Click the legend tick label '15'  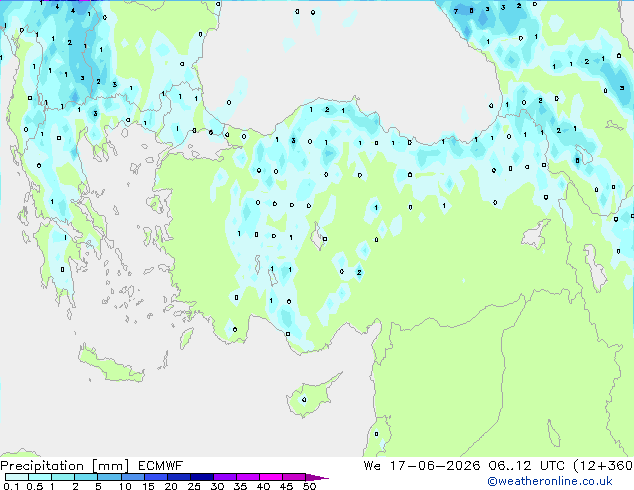click(148, 486)
